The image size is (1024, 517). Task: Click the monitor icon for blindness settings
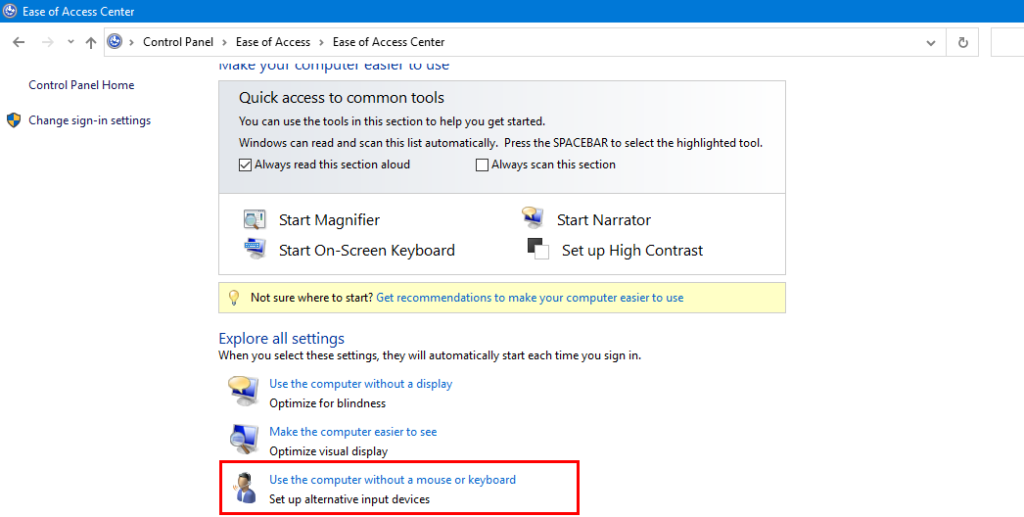point(243,391)
